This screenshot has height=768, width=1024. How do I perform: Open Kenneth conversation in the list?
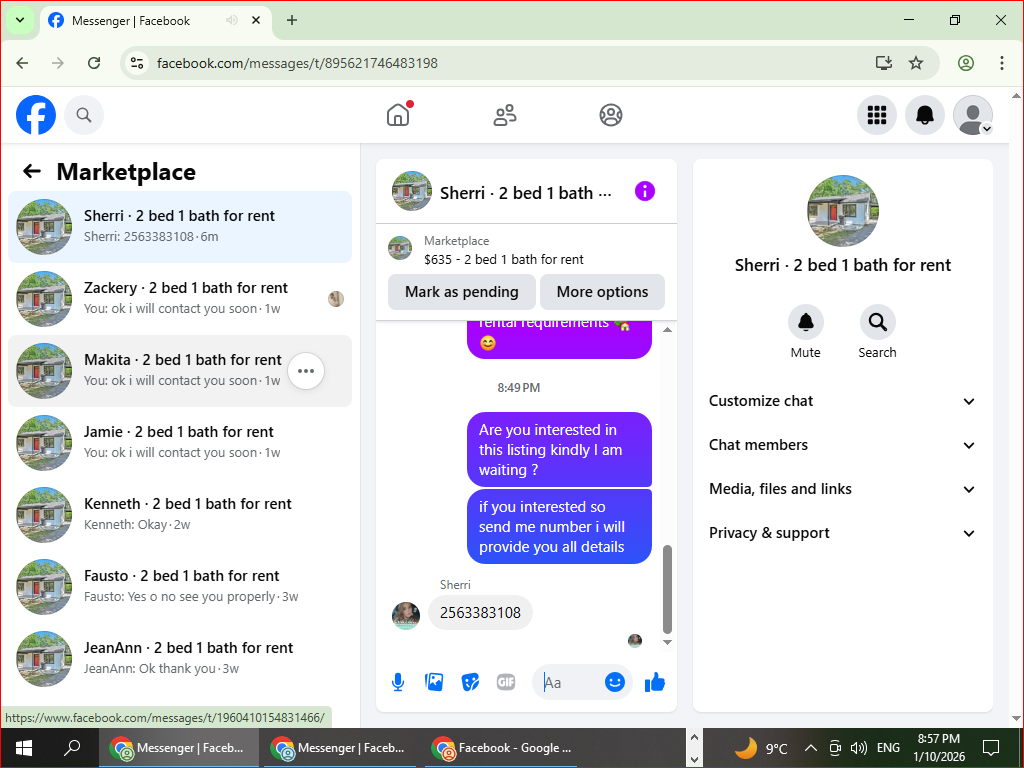click(180, 515)
